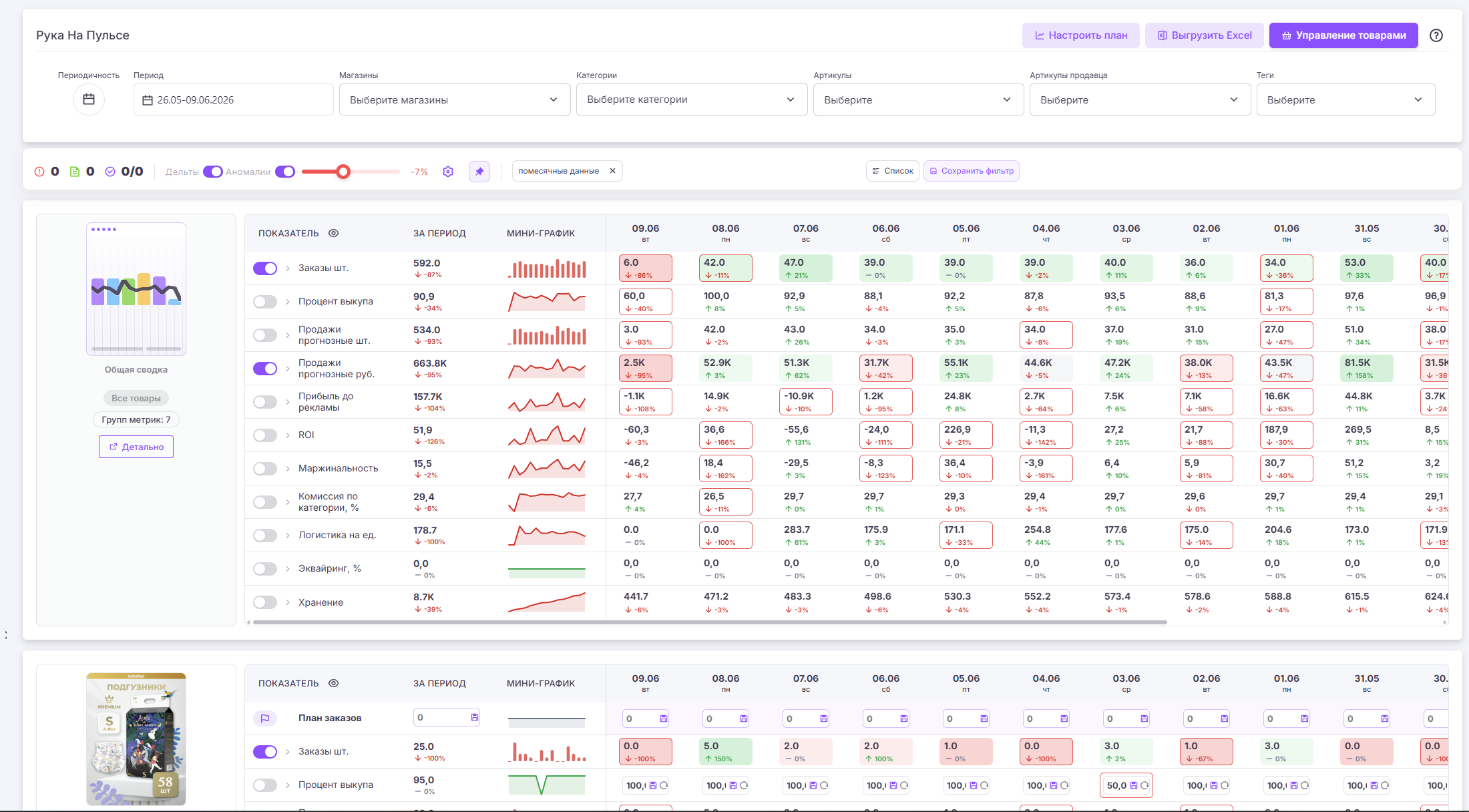
Task: Click the red alert counter icon
Action: click(x=39, y=172)
